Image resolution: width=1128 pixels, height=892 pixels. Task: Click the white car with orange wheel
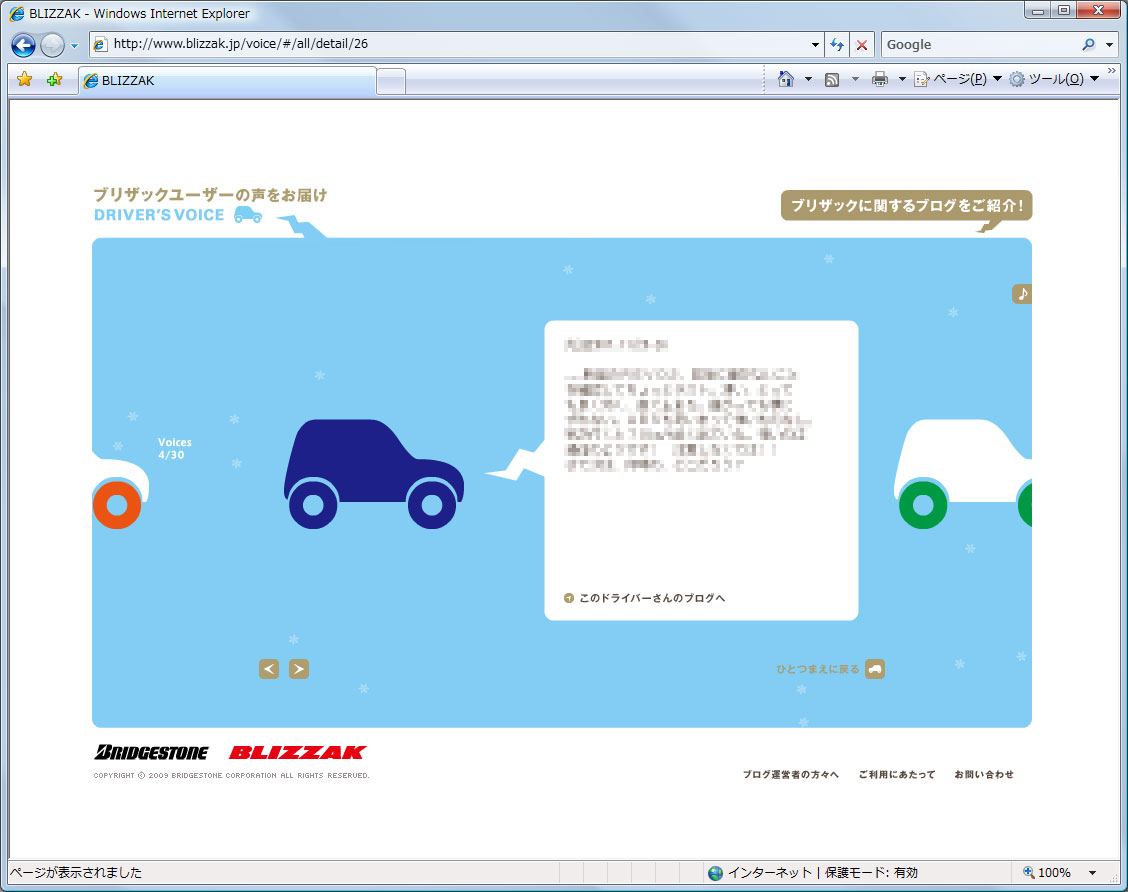[119, 493]
